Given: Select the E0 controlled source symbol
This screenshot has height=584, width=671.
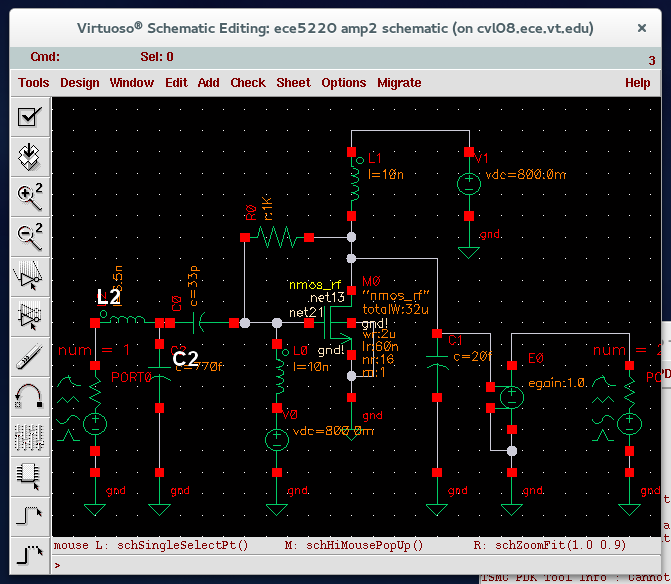Looking at the screenshot, I should click(x=508, y=397).
